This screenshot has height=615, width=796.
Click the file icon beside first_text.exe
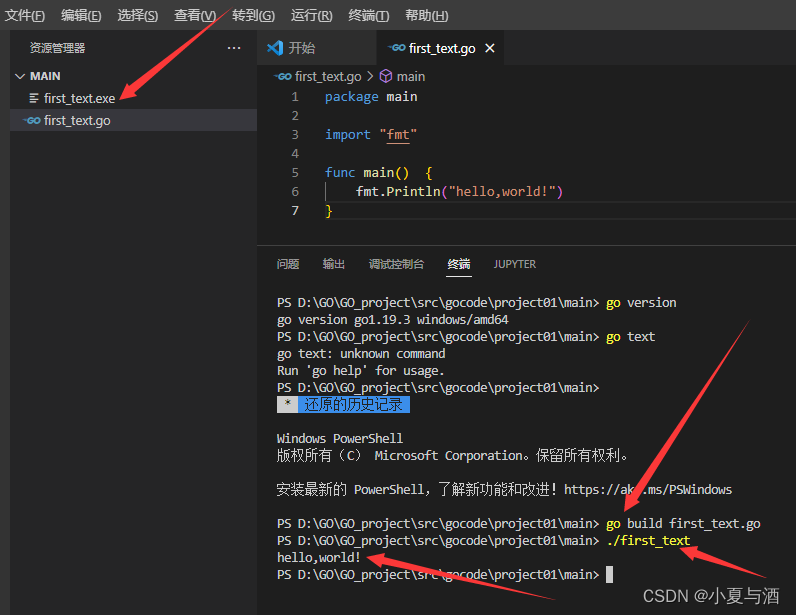pos(34,98)
